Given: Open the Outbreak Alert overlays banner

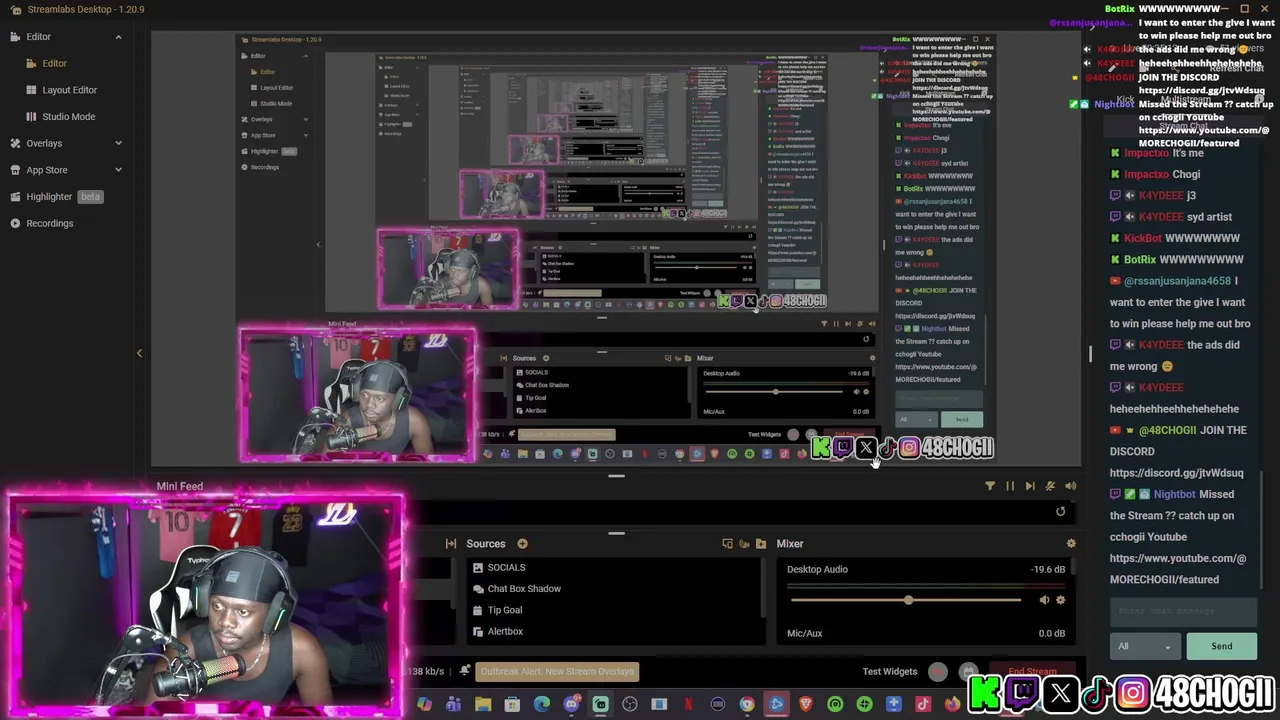Looking at the screenshot, I should click(557, 671).
